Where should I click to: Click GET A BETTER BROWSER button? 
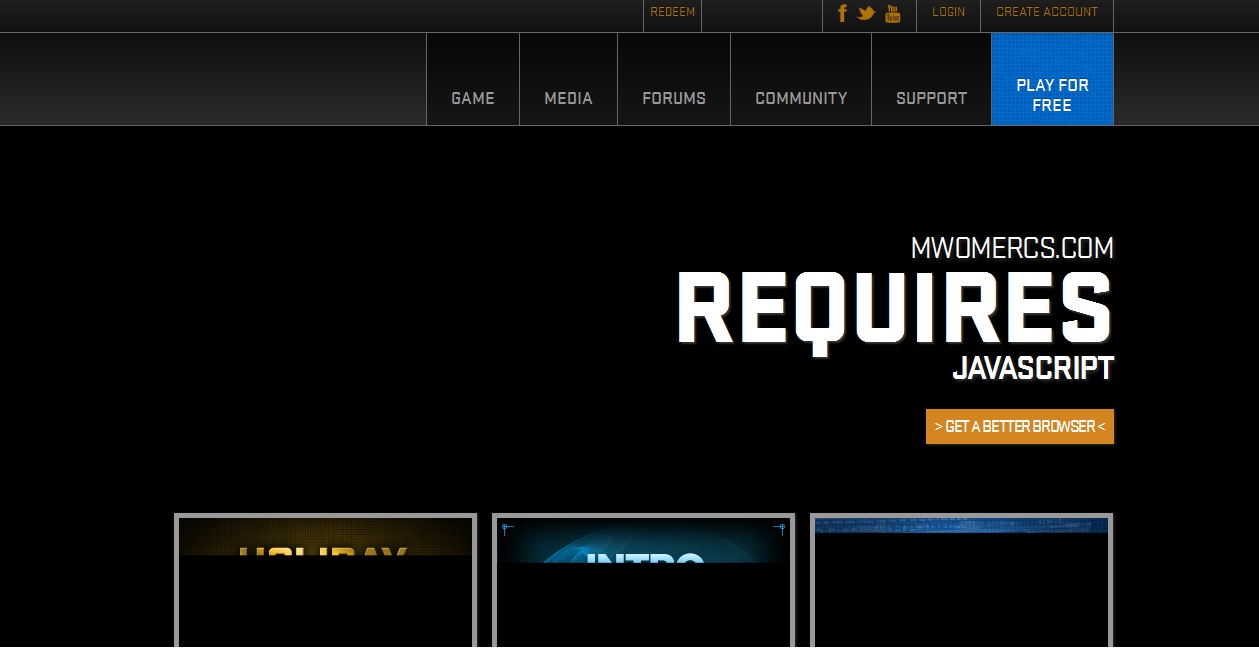(1020, 426)
